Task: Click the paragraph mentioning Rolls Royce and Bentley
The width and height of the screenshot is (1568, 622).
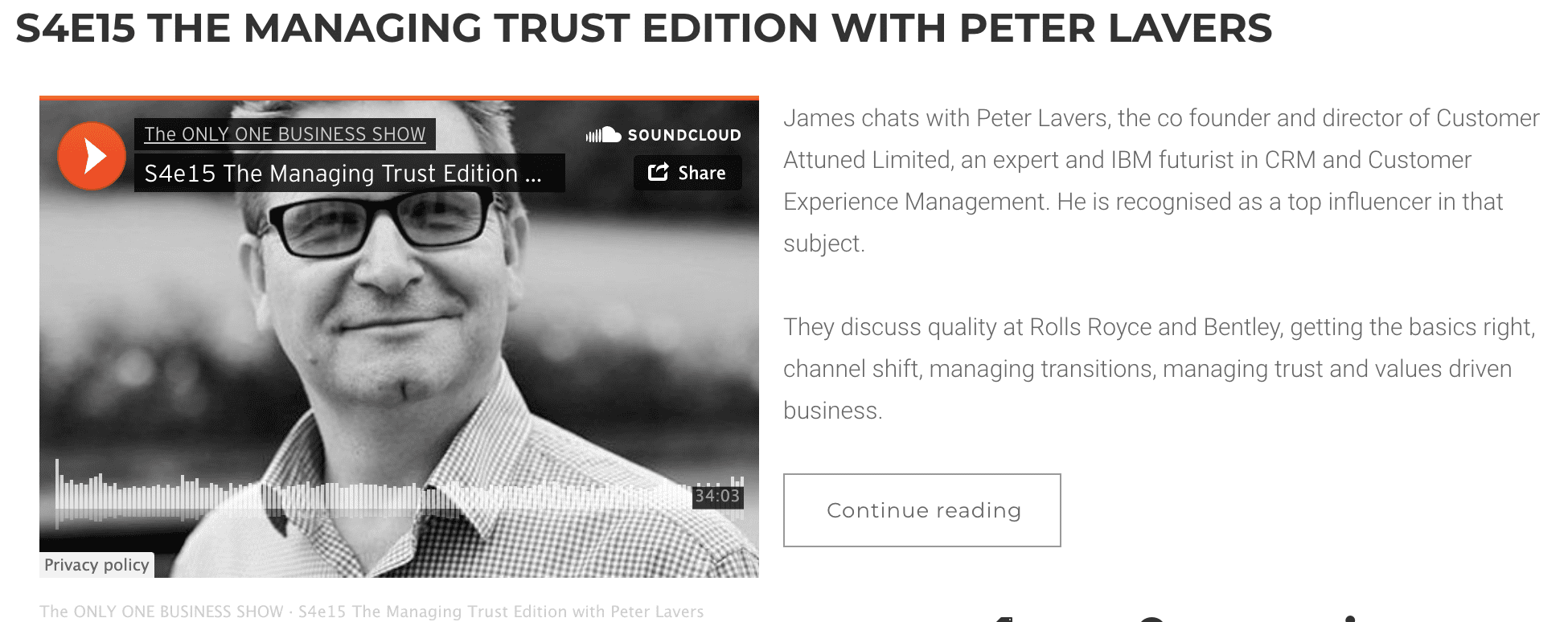Action: click(x=1160, y=369)
